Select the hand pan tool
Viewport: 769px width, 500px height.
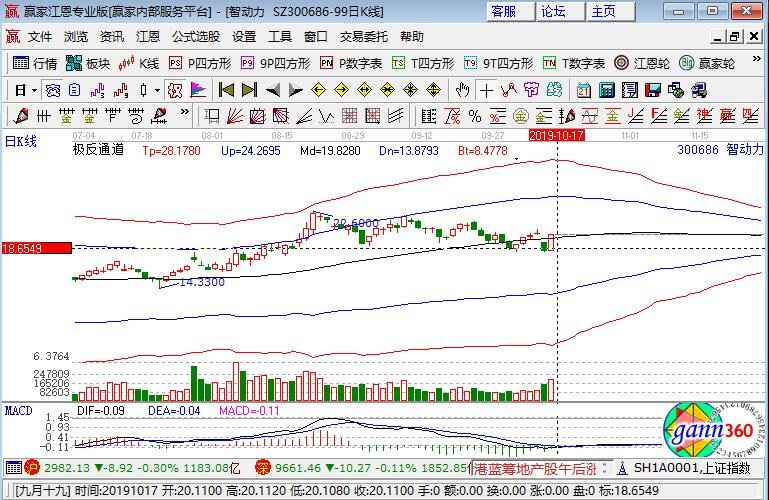[462, 90]
